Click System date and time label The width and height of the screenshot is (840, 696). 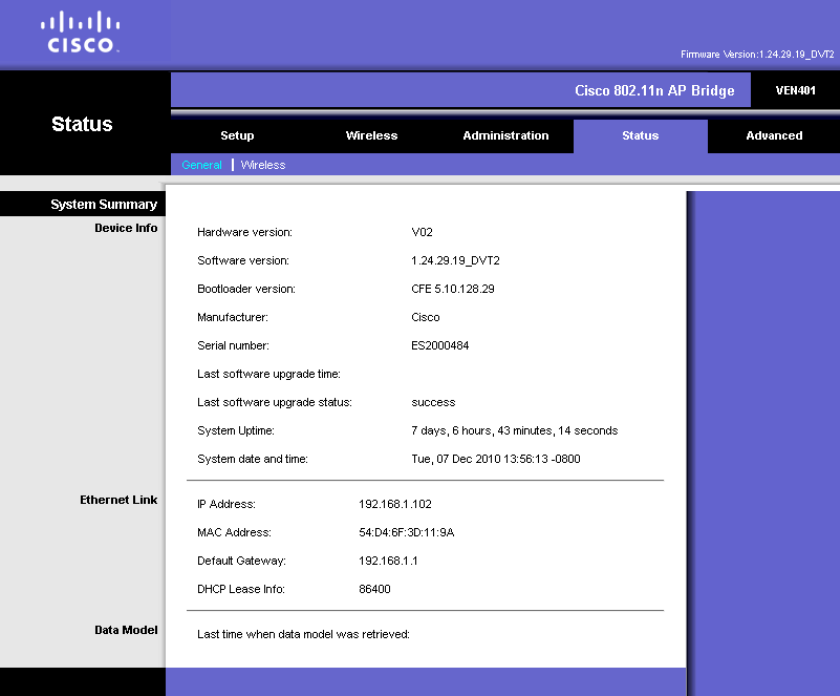tap(252, 459)
